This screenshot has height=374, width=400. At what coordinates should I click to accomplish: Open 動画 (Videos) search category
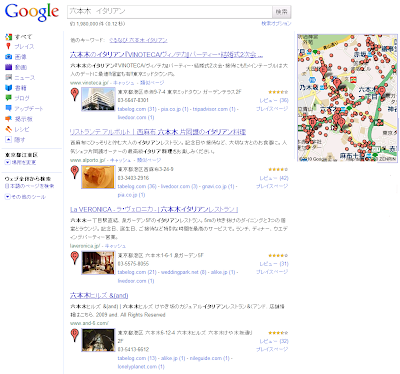coord(21,67)
